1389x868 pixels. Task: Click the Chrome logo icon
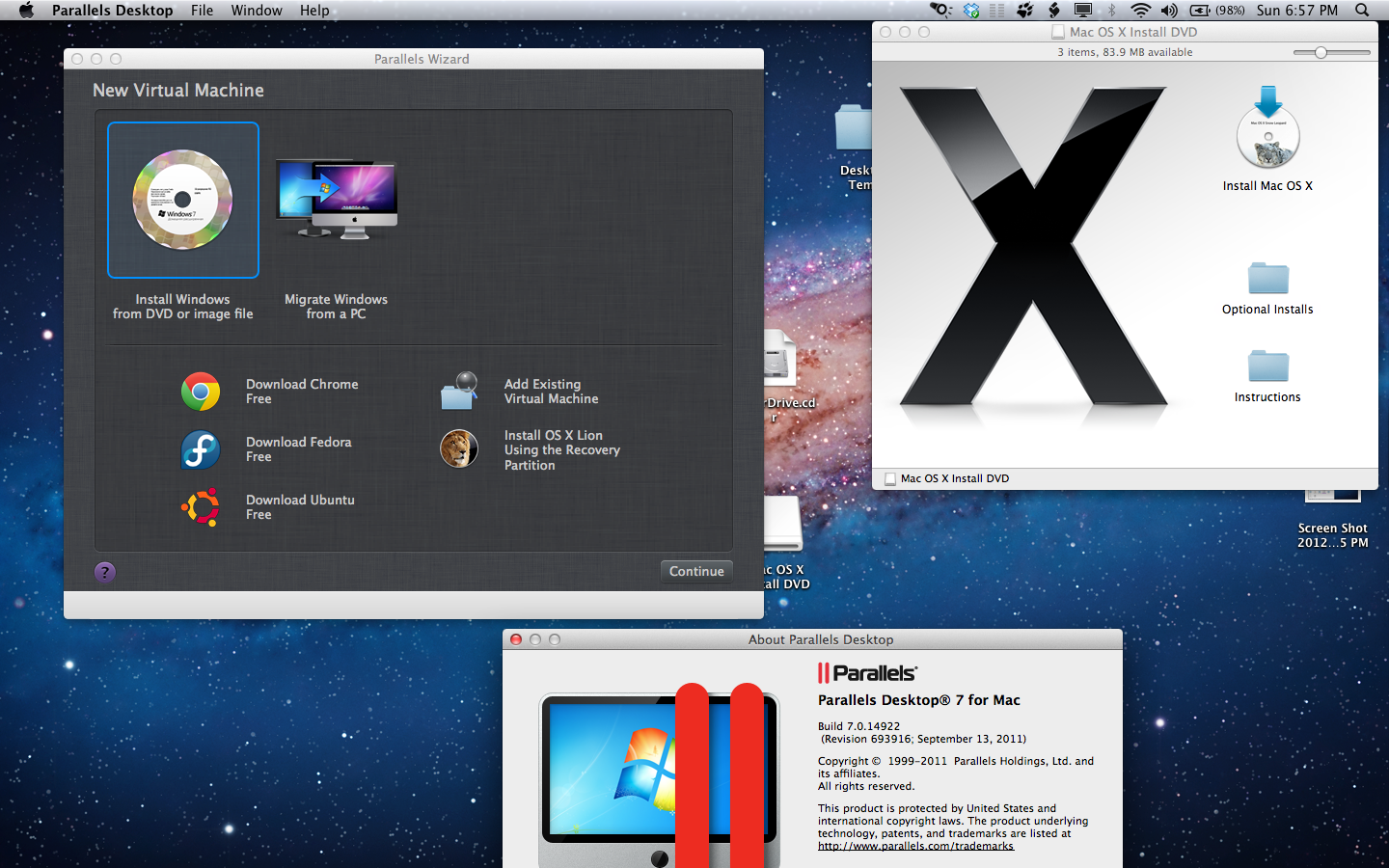(x=201, y=392)
